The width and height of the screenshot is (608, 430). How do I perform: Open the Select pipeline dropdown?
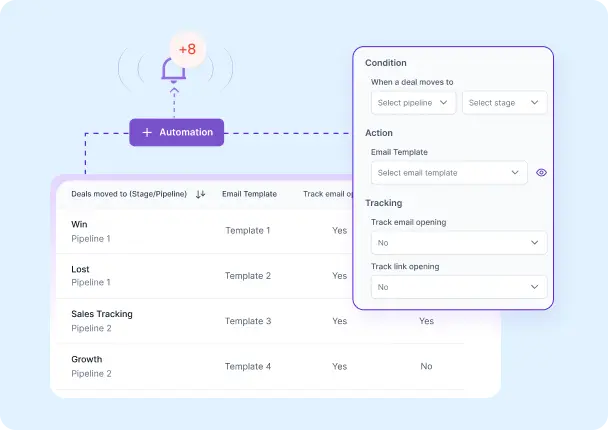pyautogui.click(x=413, y=103)
